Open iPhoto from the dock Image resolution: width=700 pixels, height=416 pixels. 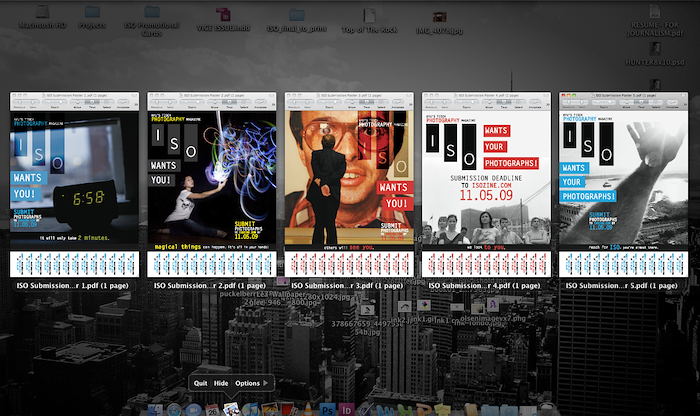tap(270, 410)
